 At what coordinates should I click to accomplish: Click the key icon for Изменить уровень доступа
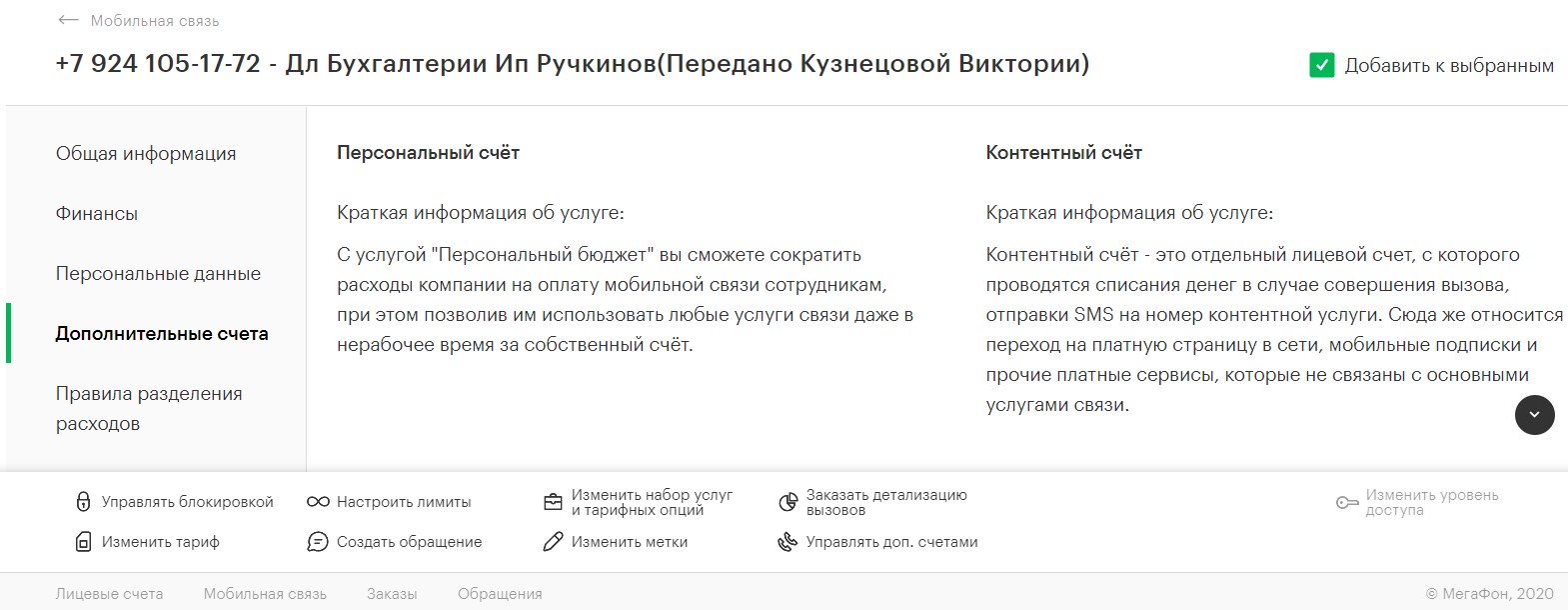pos(1347,502)
